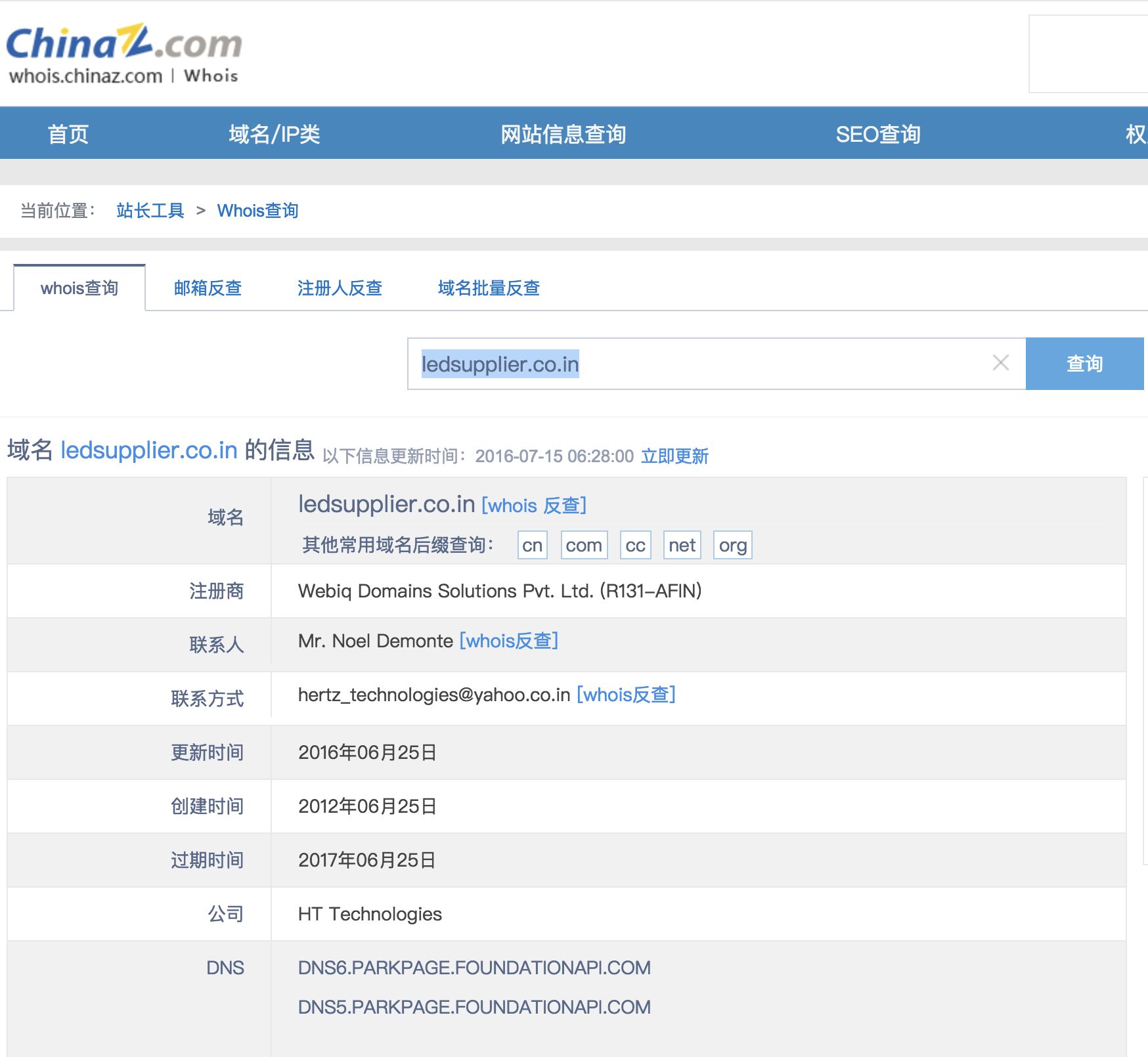Select DNS6.PARKPAGE.FOUNDATIONAPI.COM entry
1148x1057 pixels.
point(474,968)
